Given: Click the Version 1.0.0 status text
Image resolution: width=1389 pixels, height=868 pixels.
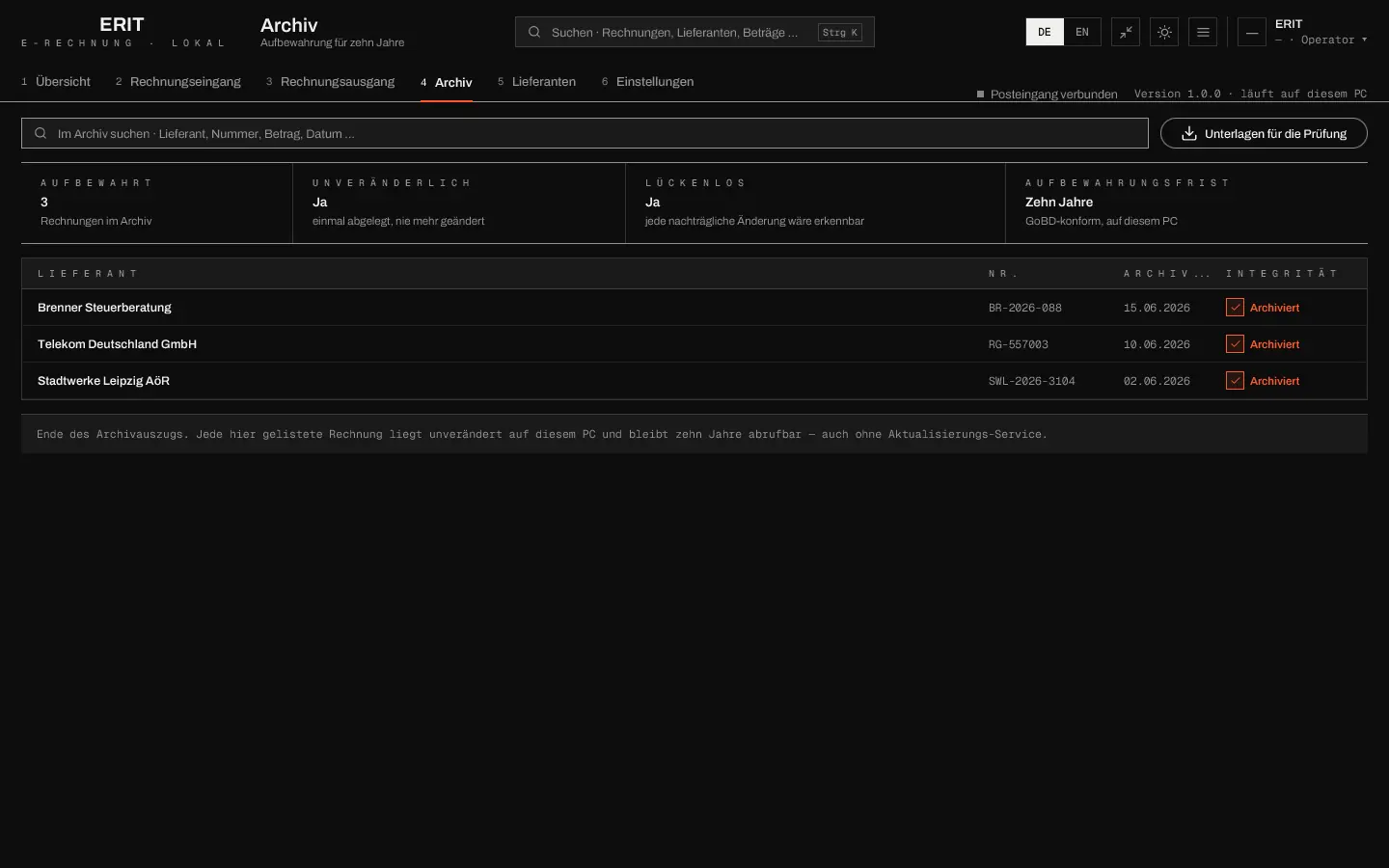Looking at the screenshot, I should coord(1250,94).
